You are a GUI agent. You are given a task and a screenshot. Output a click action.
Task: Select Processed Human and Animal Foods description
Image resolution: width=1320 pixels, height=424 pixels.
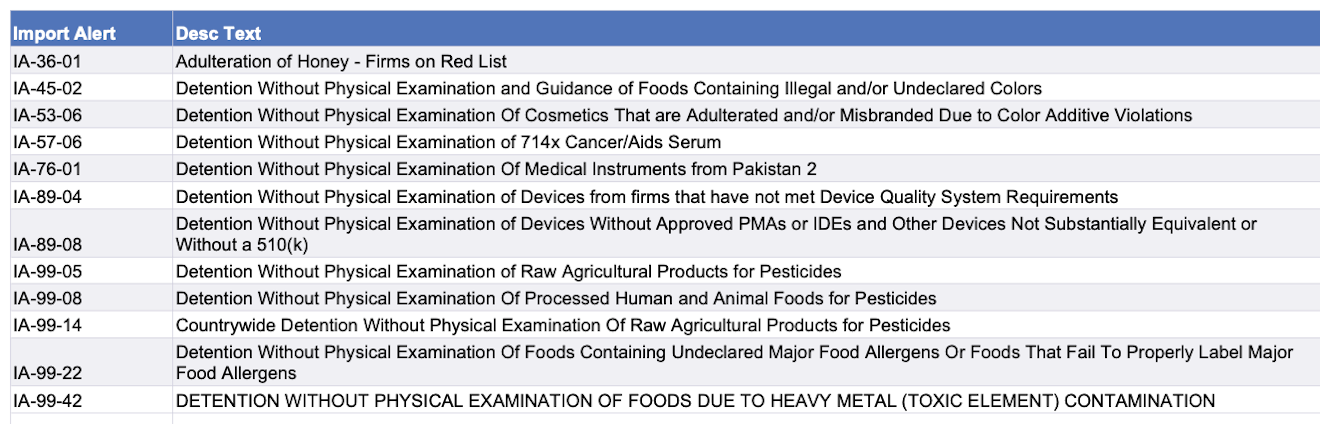click(x=556, y=298)
